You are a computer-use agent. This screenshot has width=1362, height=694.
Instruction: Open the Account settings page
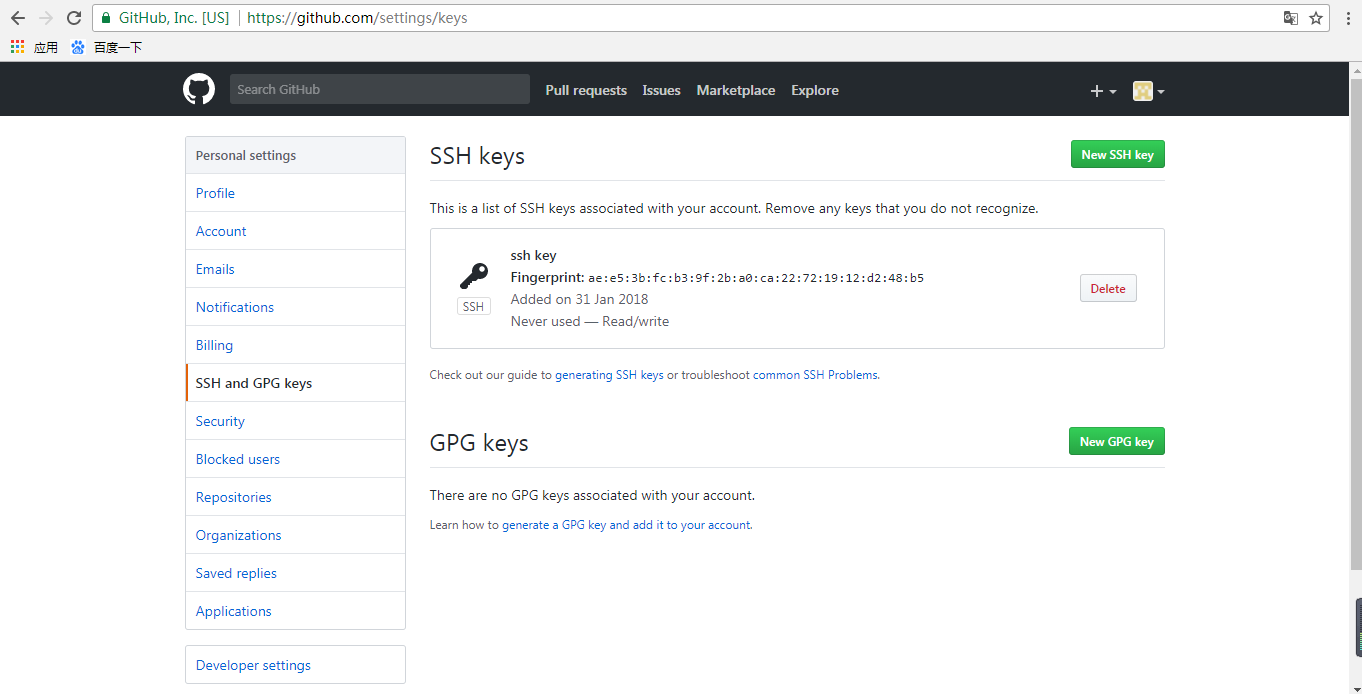[295, 231]
